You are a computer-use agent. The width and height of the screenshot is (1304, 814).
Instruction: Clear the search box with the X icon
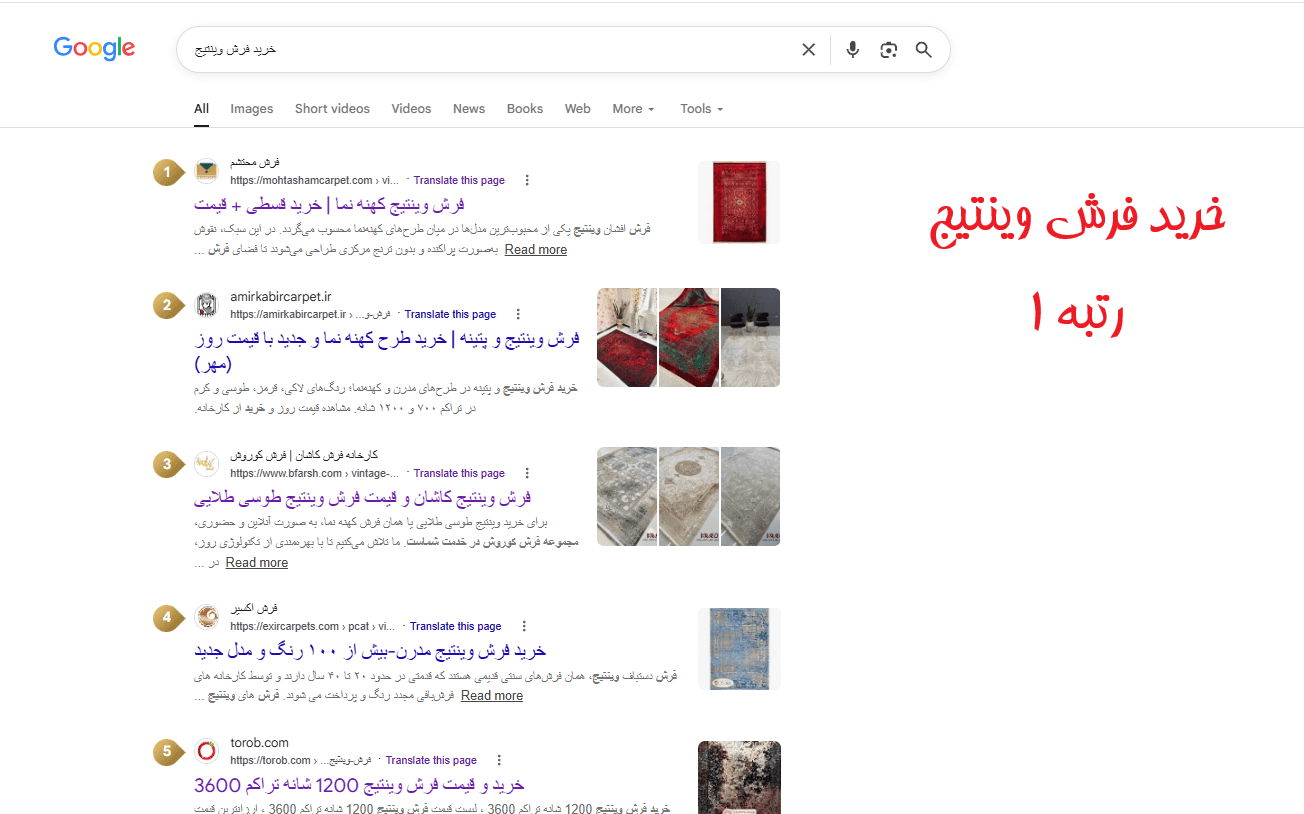tap(809, 50)
